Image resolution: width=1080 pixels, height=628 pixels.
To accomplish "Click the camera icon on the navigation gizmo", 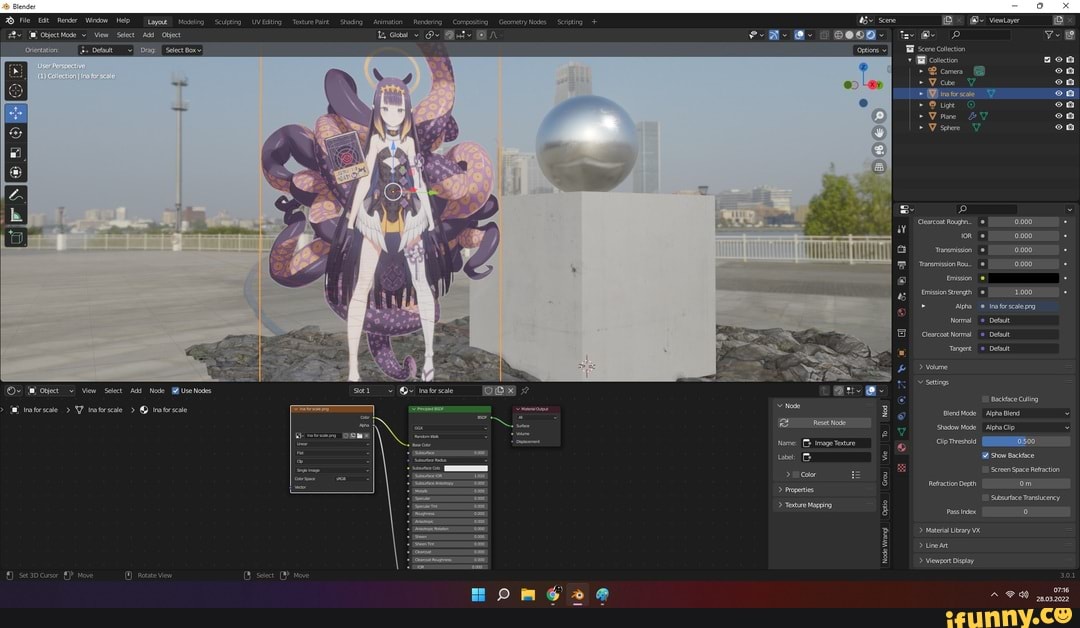I will coord(880,148).
